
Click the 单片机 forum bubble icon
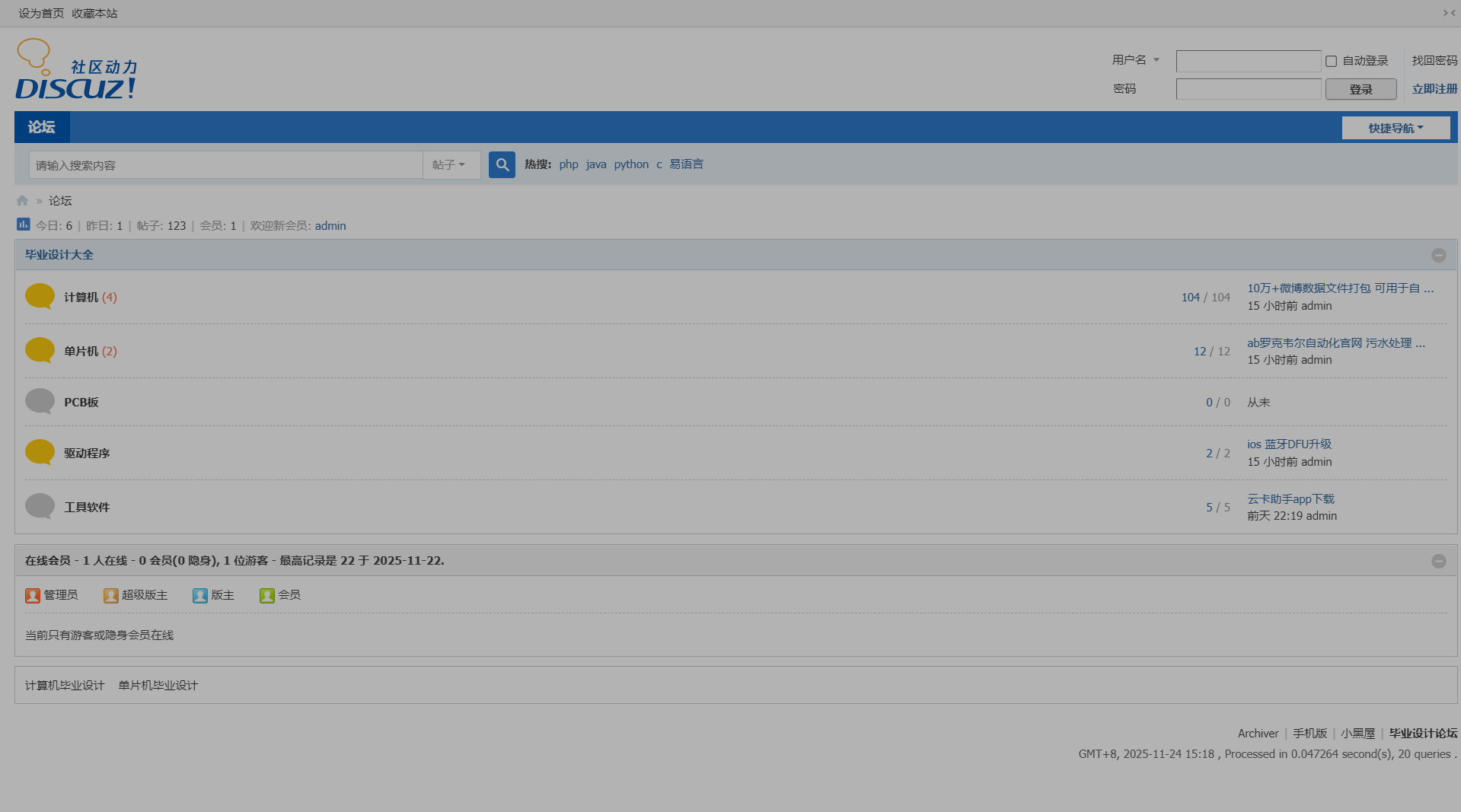click(x=40, y=350)
